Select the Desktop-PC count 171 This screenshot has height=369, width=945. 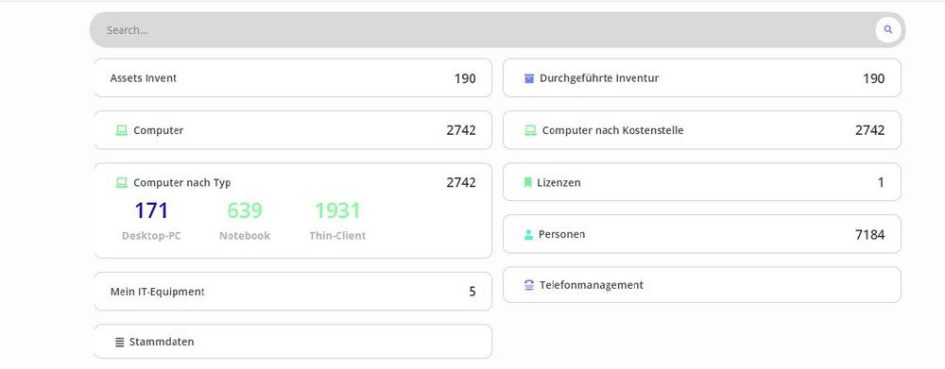[x=151, y=211]
